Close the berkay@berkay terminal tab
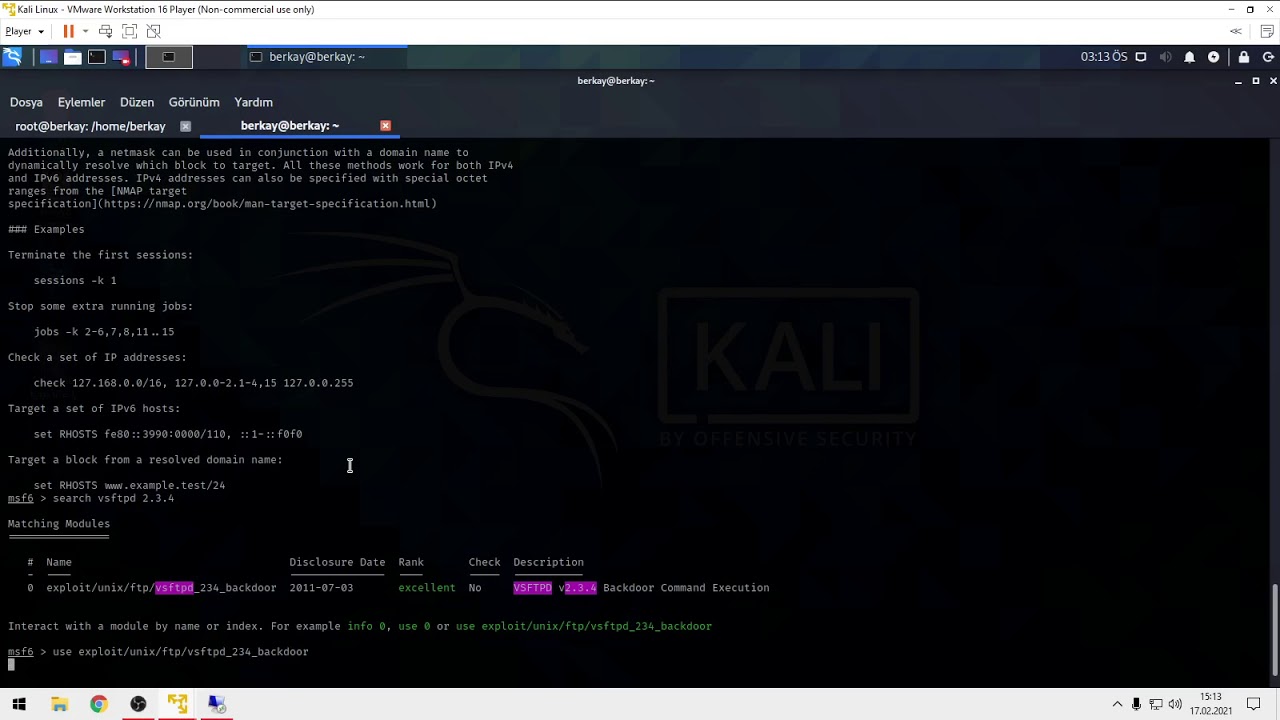The height and width of the screenshot is (720, 1280). (x=385, y=126)
